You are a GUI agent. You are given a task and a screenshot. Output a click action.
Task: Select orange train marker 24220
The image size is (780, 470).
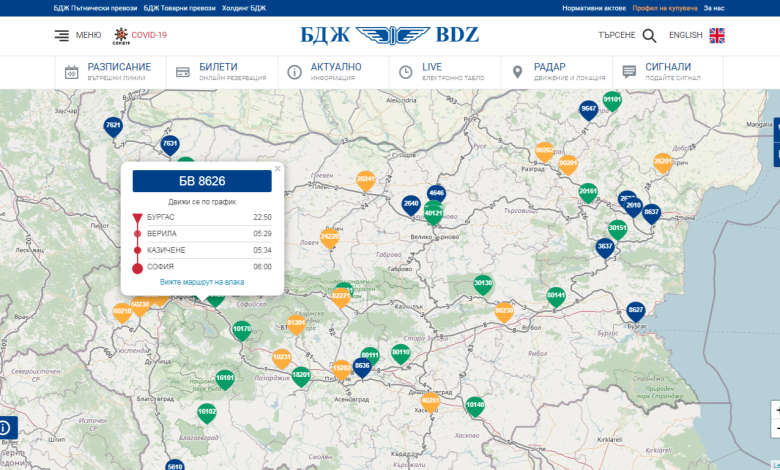coord(329,238)
